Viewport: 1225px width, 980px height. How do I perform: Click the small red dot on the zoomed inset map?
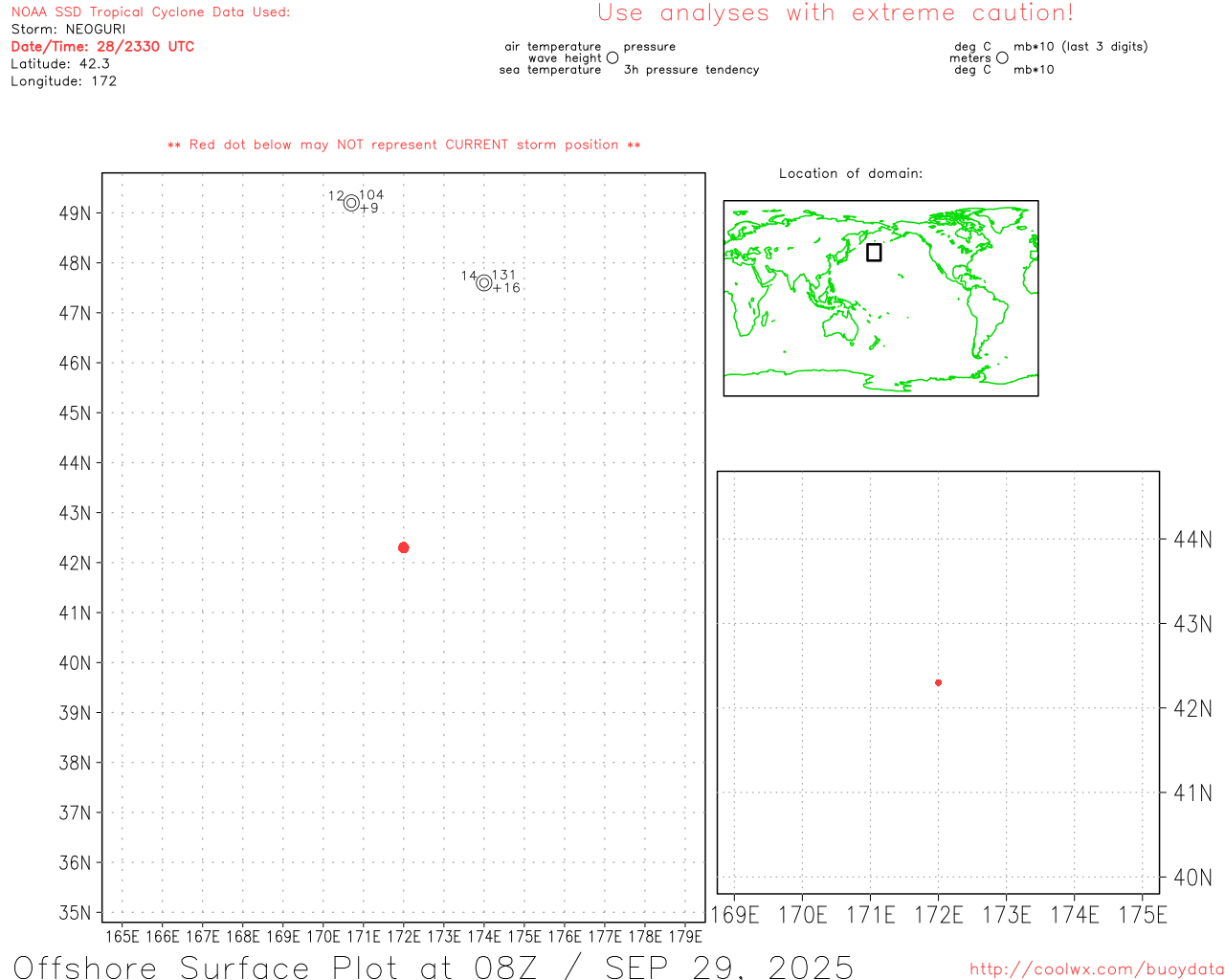click(938, 682)
